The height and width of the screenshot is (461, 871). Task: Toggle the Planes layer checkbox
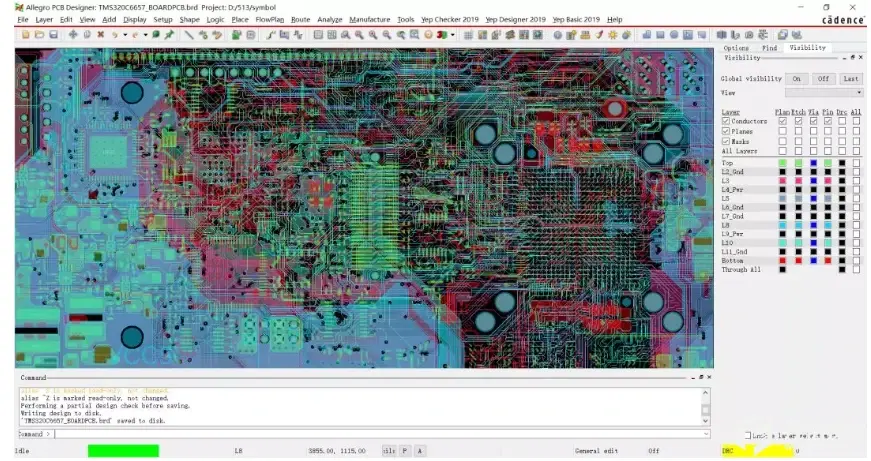tap(725, 131)
